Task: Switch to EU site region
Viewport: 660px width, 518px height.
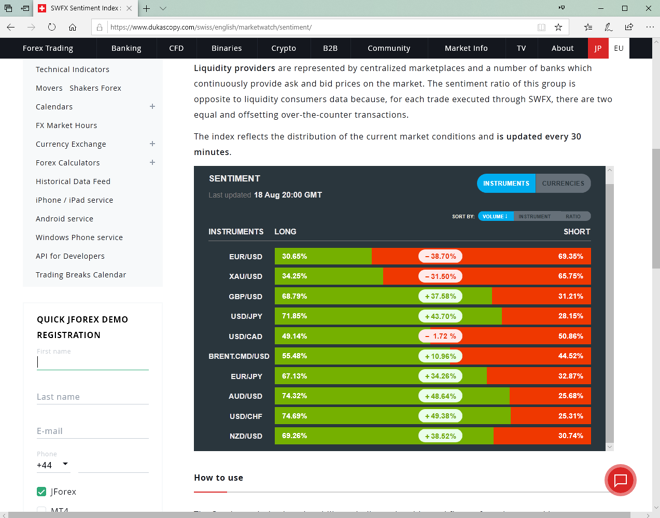Action: click(x=619, y=48)
